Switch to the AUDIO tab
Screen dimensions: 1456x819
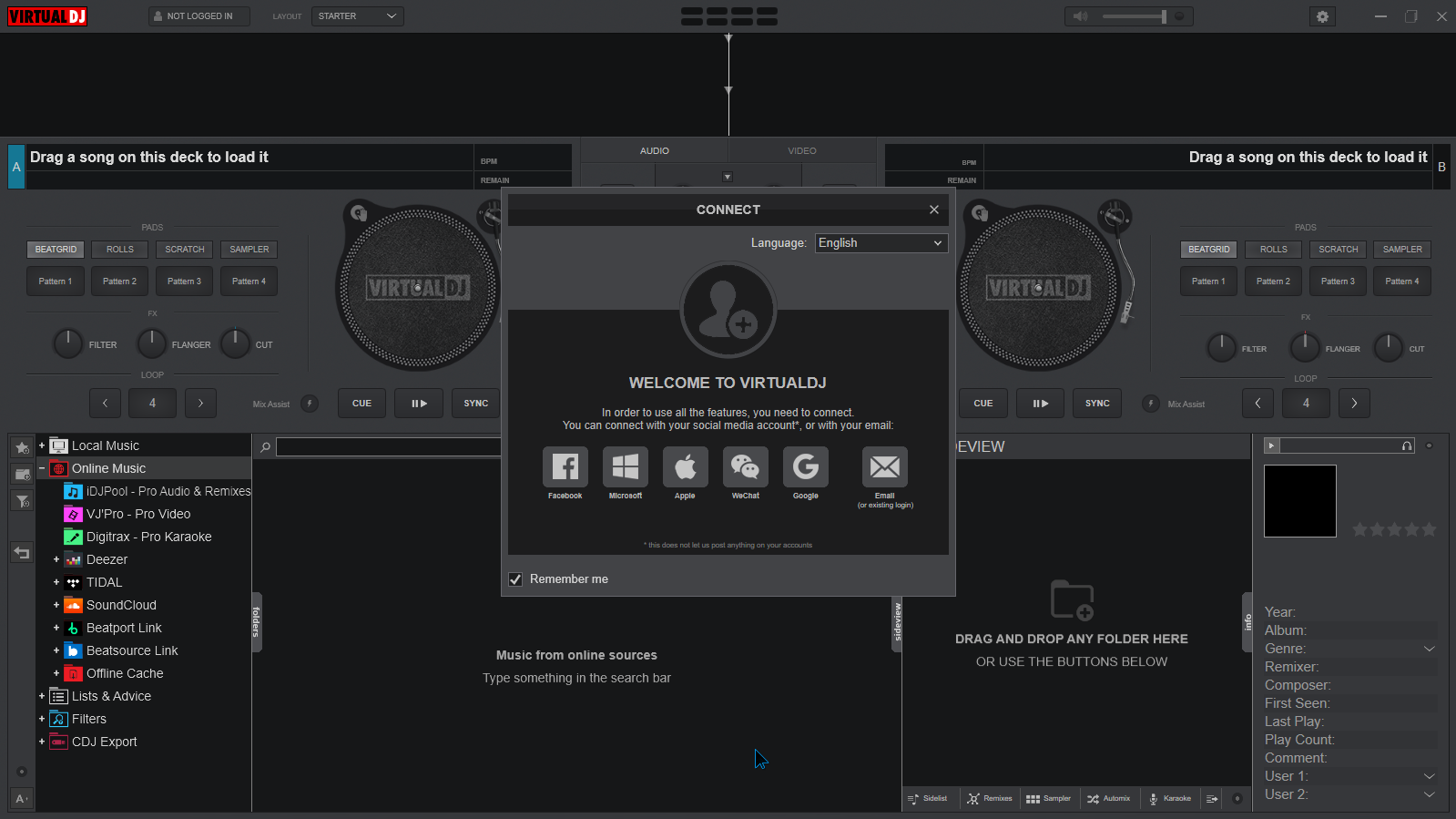tap(655, 151)
